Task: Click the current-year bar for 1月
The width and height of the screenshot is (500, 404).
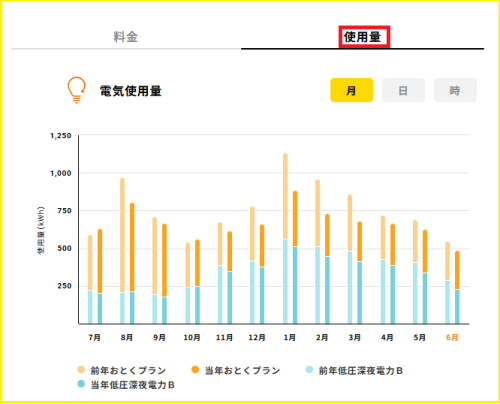Action: 295,257
